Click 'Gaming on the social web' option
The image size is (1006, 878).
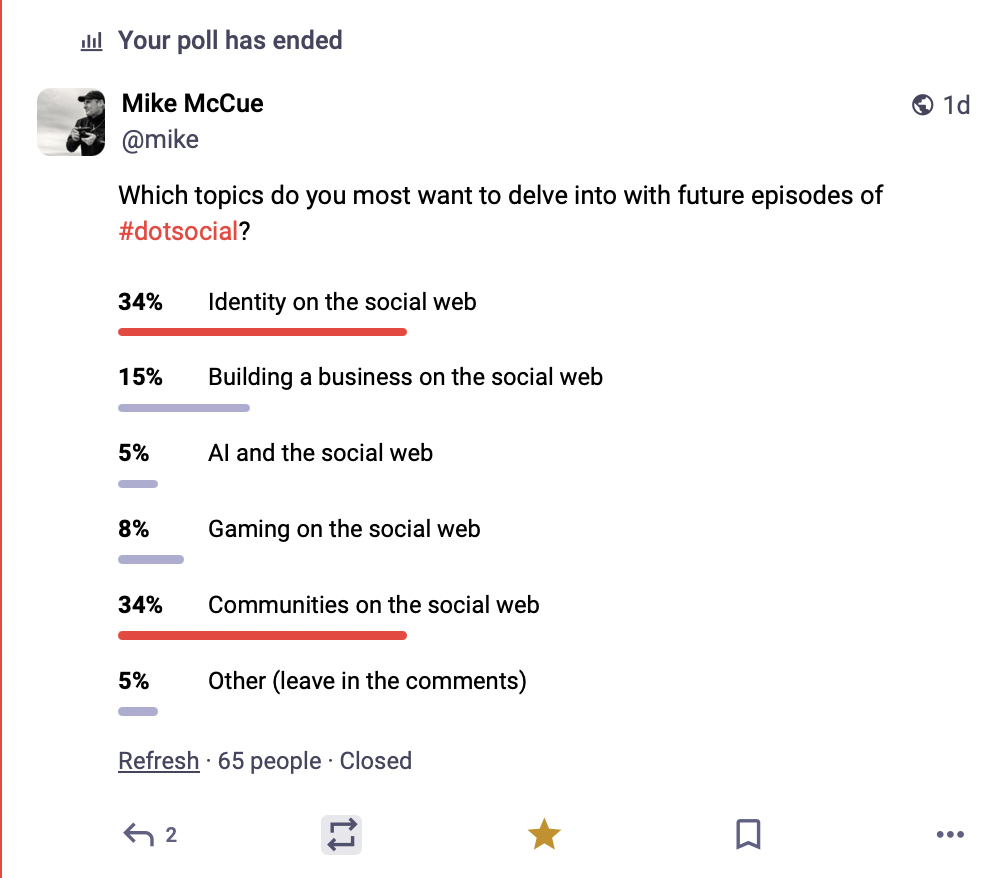click(344, 529)
